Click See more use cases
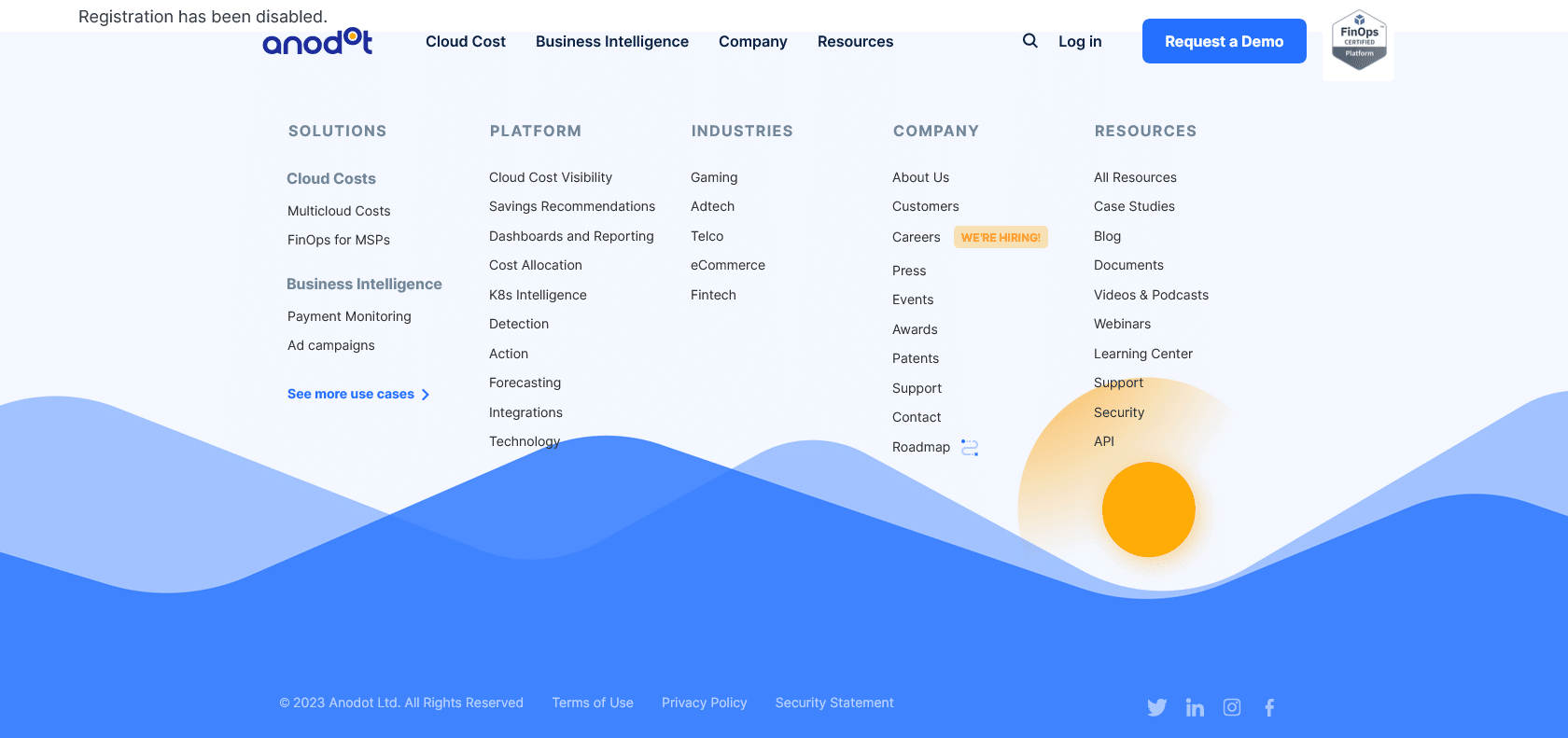This screenshot has height=738, width=1568. click(x=351, y=394)
